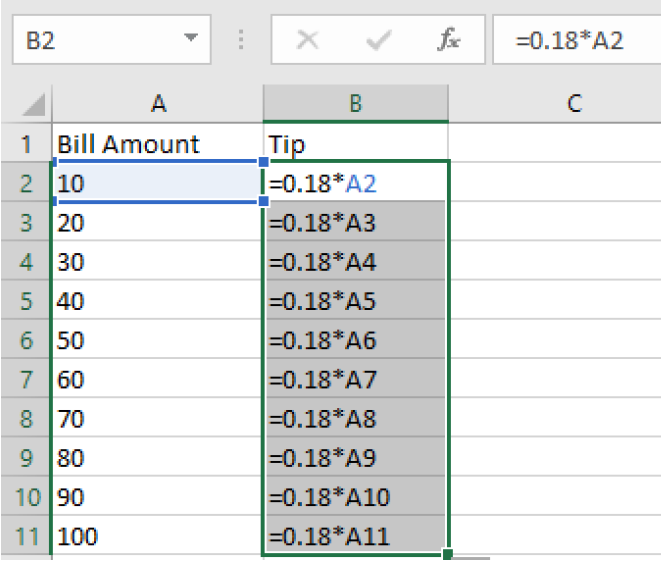661x563 pixels.
Task: Open Insert Function via fx icon
Action: tap(450, 39)
